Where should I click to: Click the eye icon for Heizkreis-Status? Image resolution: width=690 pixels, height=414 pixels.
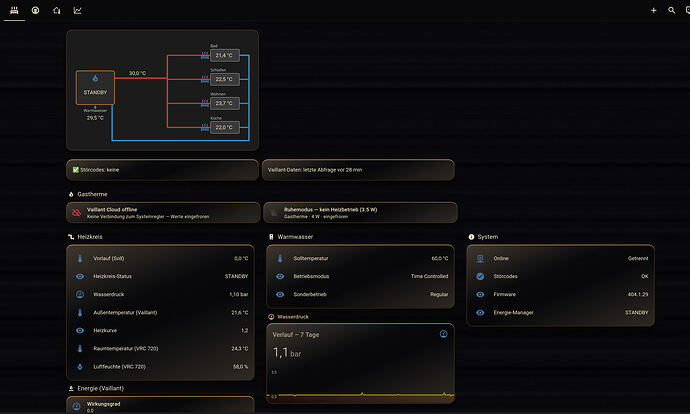[x=80, y=276]
